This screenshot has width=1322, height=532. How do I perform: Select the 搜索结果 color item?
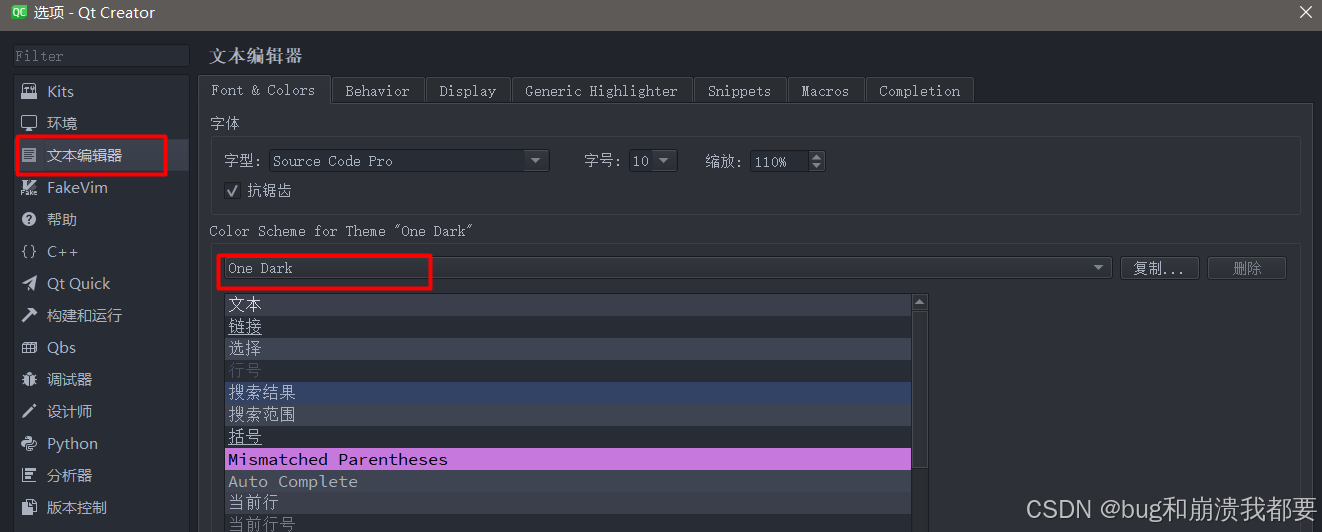click(x=568, y=392)
